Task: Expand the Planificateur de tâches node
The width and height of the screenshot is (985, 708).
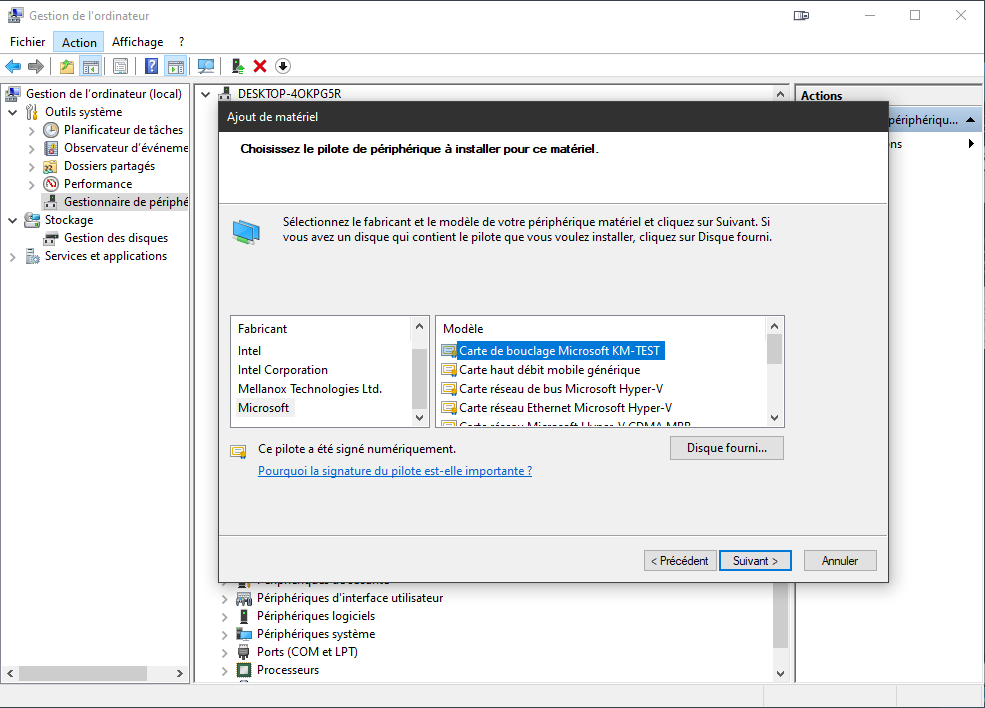Action: coord(31,131)
